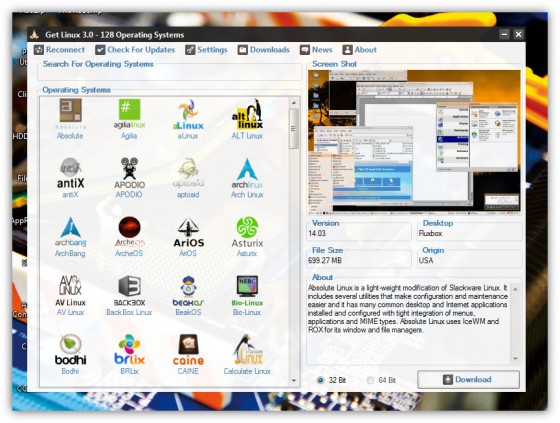560x423 pixels.
Task: Pick the Calculate Linux icon
Action: point(247,350)
